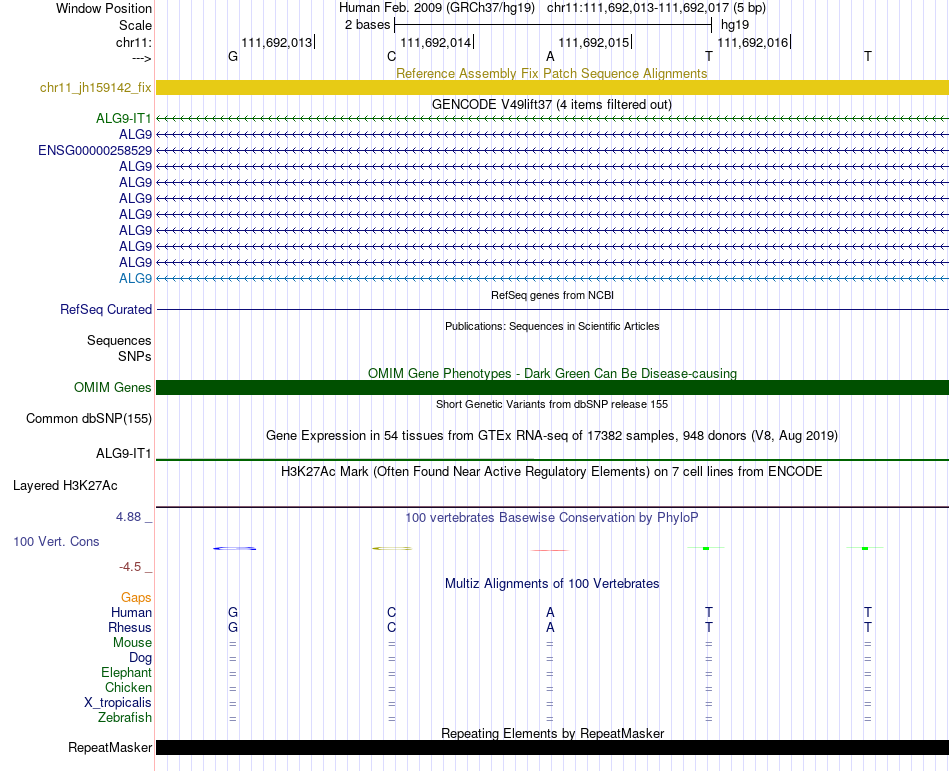
Task: Click the RefSeq Curated label
Action: (x=105, y=309)
